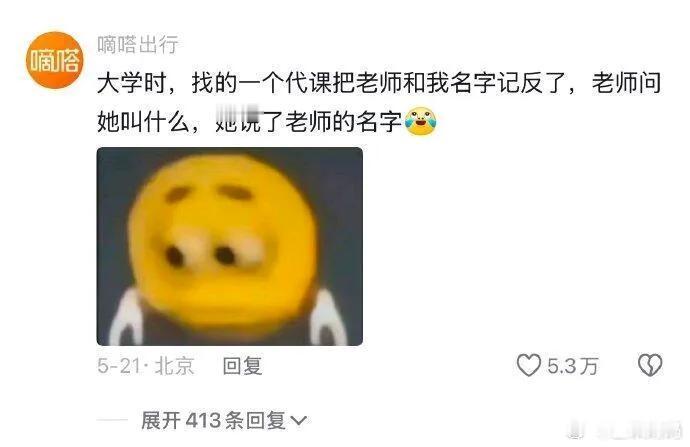The image size is (690, 447).
Task: Select the first line of comment text
Action: click(x=379, y=83)
